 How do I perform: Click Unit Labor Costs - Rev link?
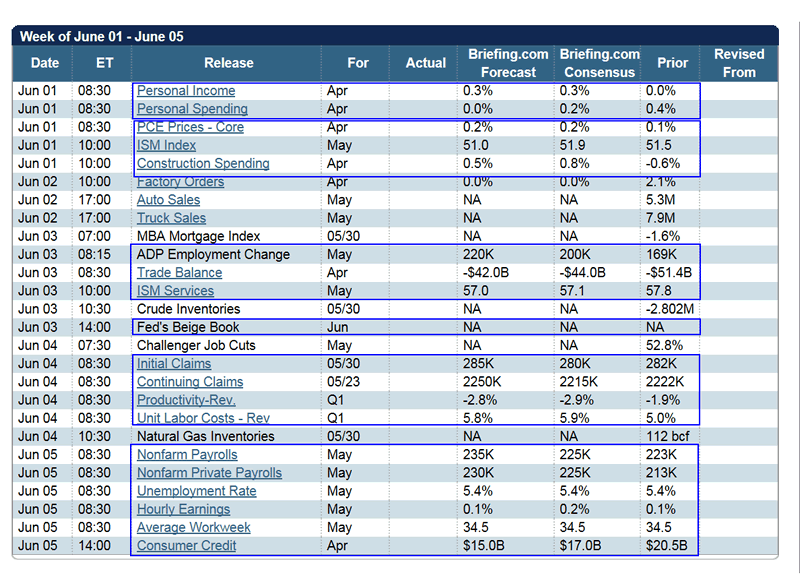(x=203, y=418)
